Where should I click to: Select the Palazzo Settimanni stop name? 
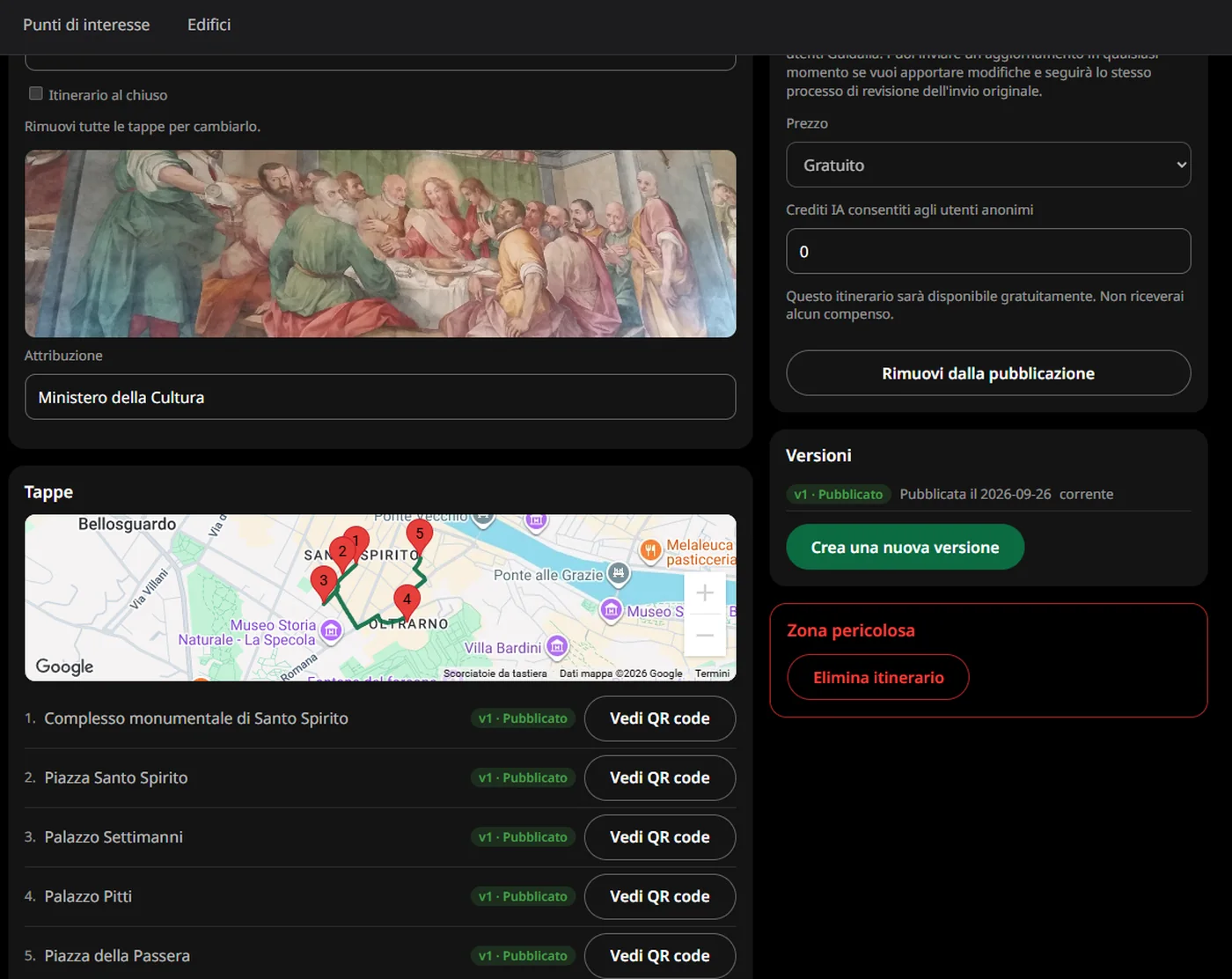coord(114,837)
